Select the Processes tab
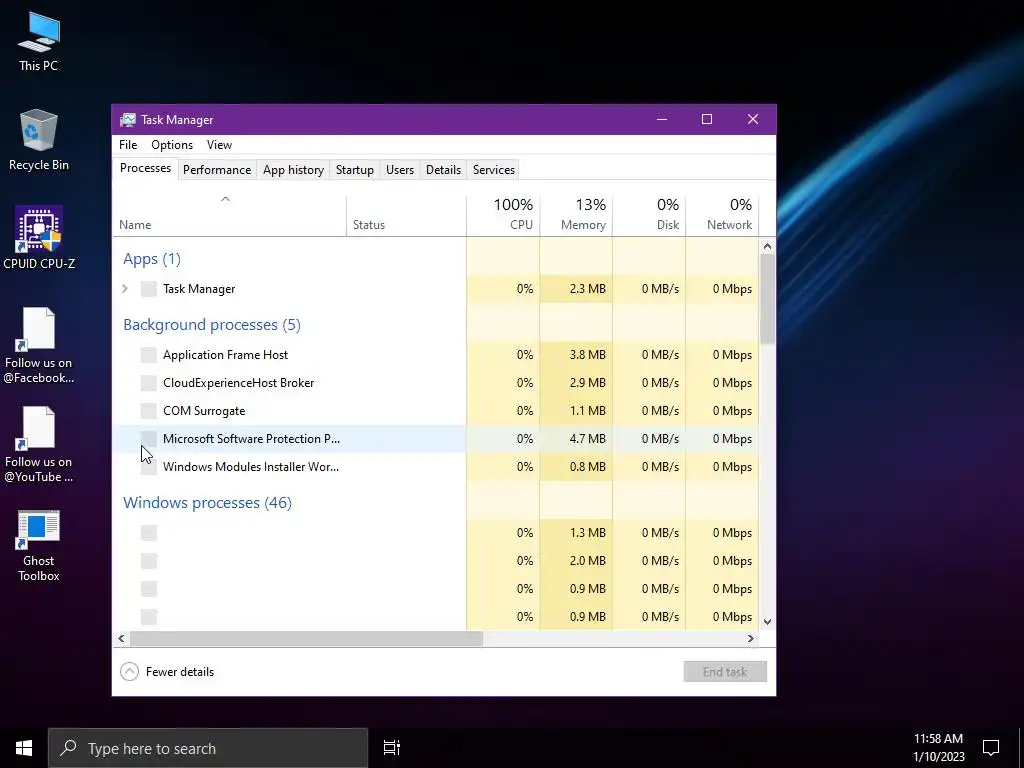This screenshot has width=1024, height=768. pyautogui.click(x=145, y=168)
